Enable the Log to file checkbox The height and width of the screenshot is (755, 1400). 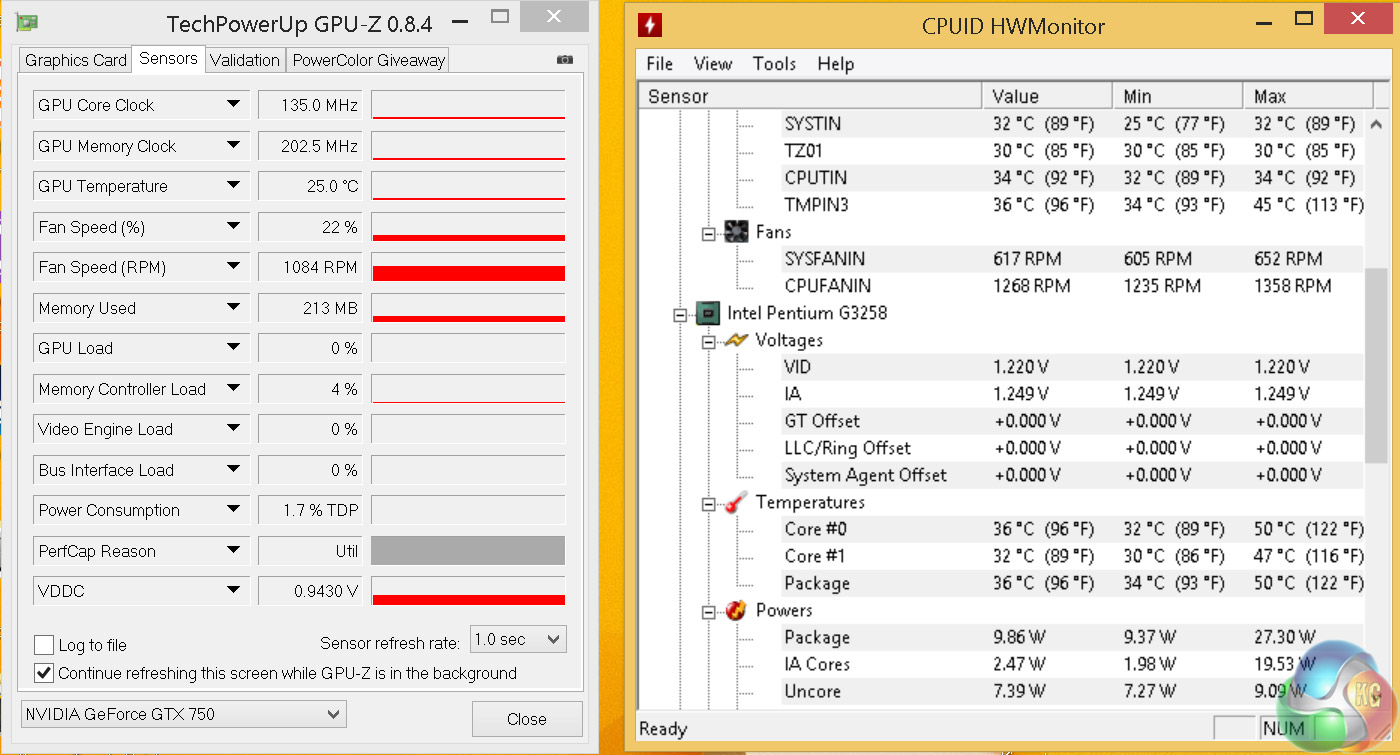coord(44,645)
